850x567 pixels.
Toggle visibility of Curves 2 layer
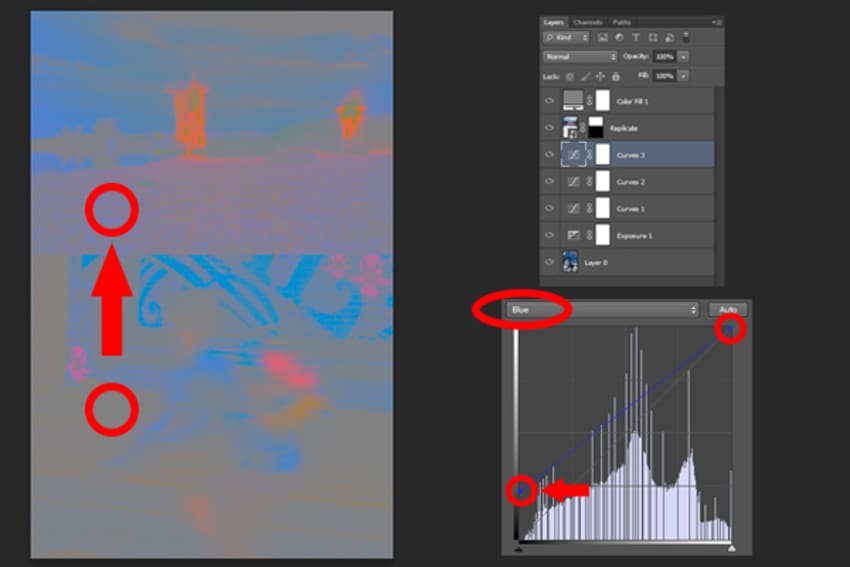tap(549, 182)
